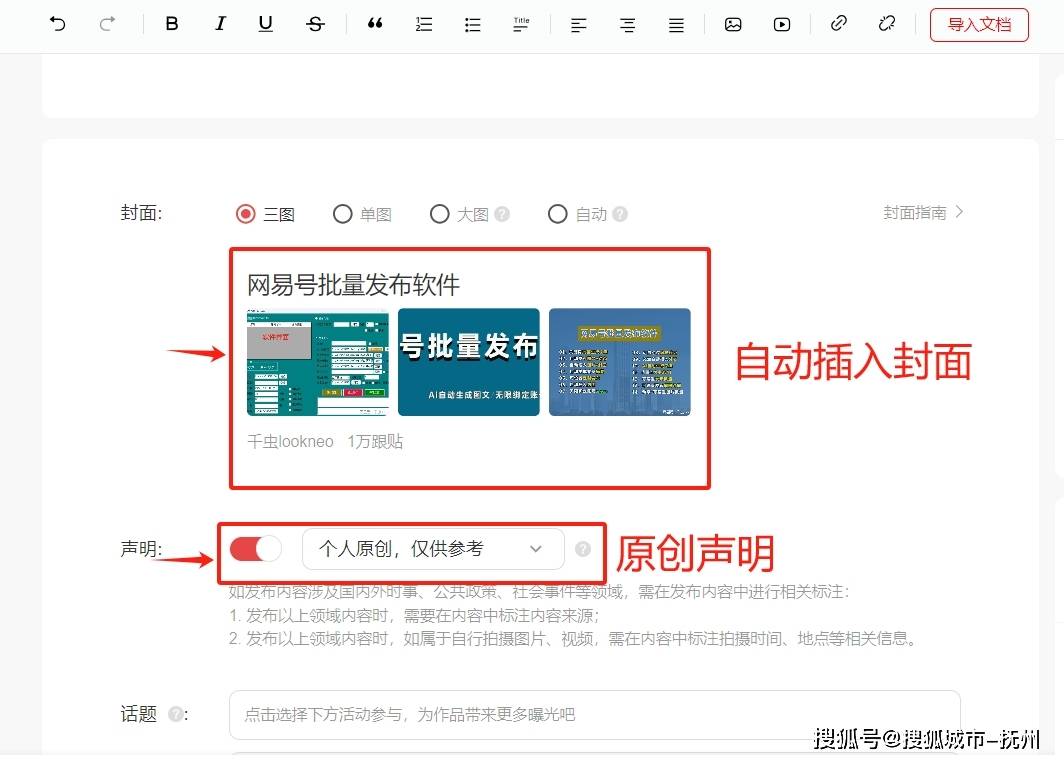Click the middle cover thumbnail 号批量发布
The width and height of the screenshot is (1064, 762).
coord(469,362)
